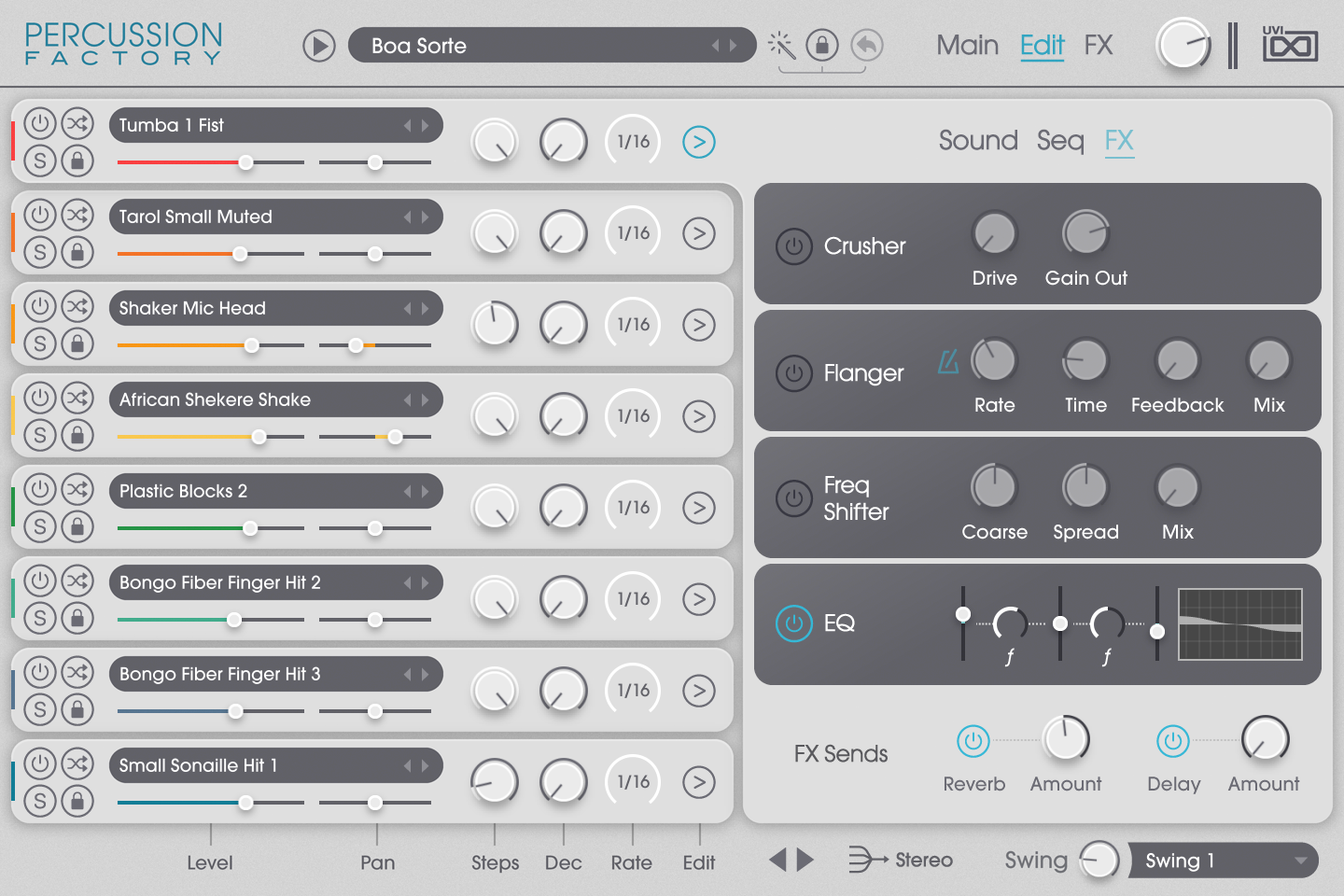
Task: Click the undo arrow icon
Action: click(x=867, y=45)
